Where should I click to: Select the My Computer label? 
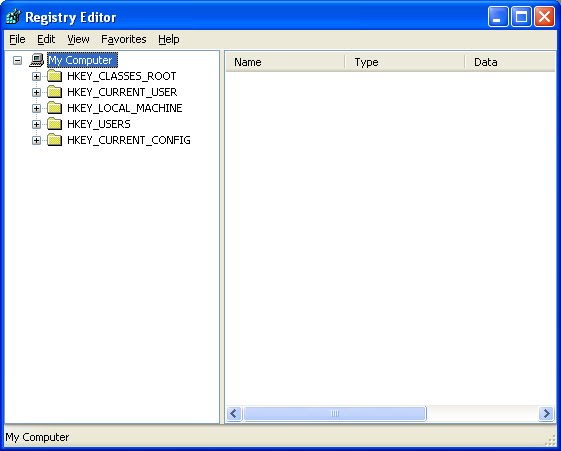pyautogui.click(x=82, y=60)
